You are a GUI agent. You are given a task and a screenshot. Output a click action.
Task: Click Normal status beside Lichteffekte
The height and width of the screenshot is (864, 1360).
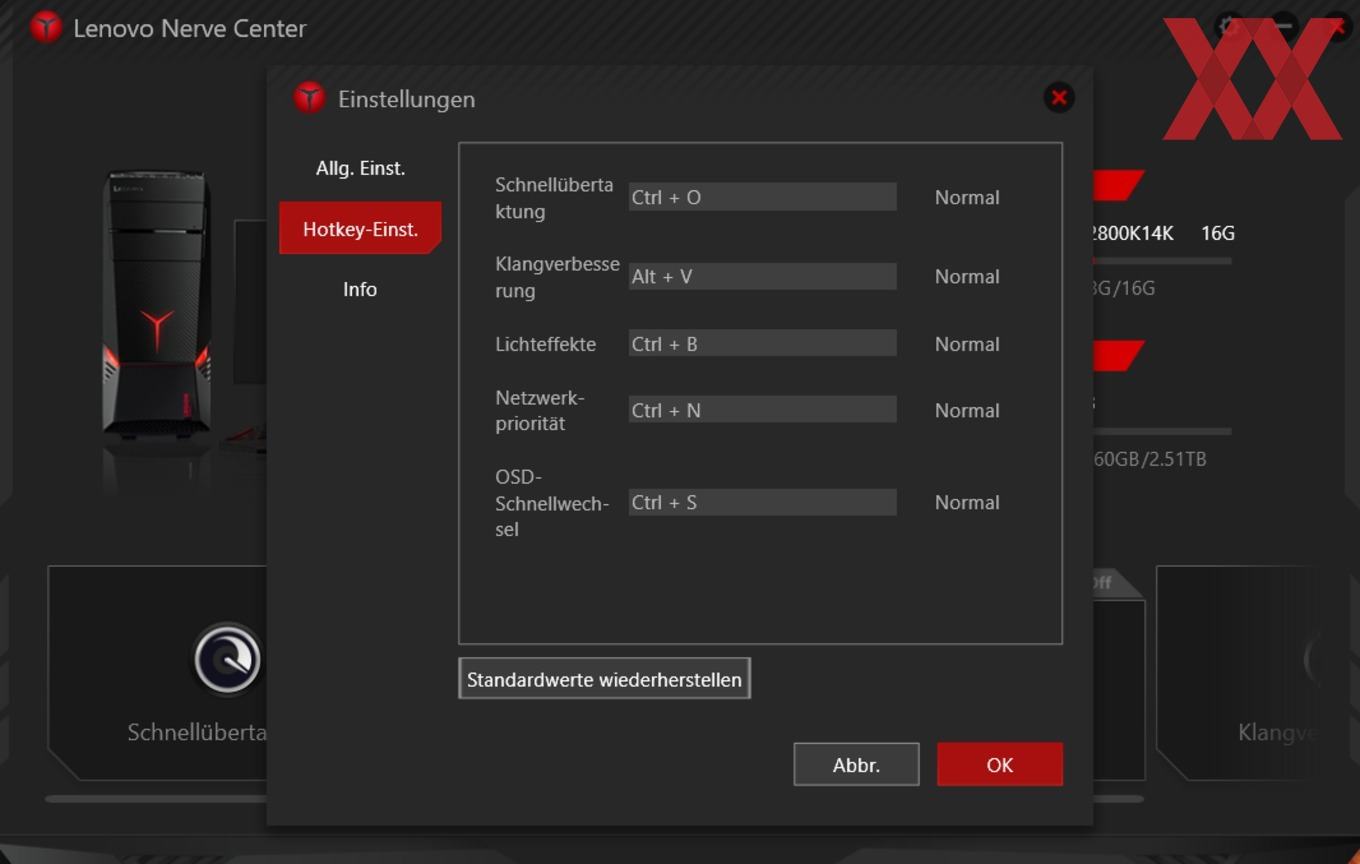point(967,343)
